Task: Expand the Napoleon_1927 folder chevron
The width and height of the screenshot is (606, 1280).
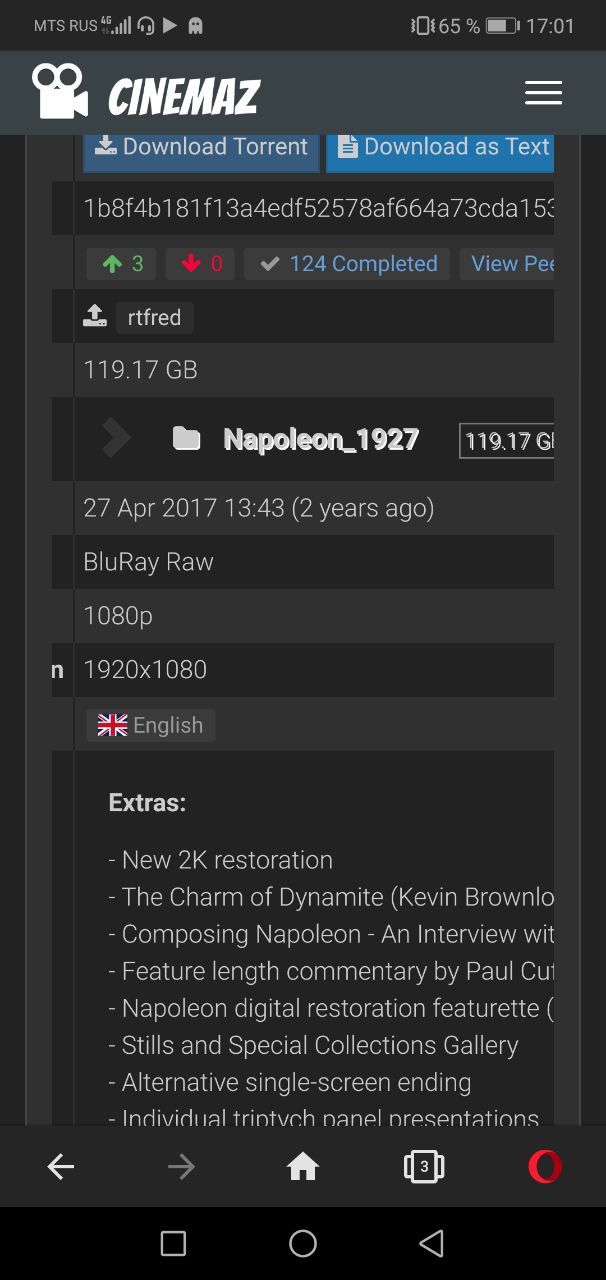Action: click(116, 438)
